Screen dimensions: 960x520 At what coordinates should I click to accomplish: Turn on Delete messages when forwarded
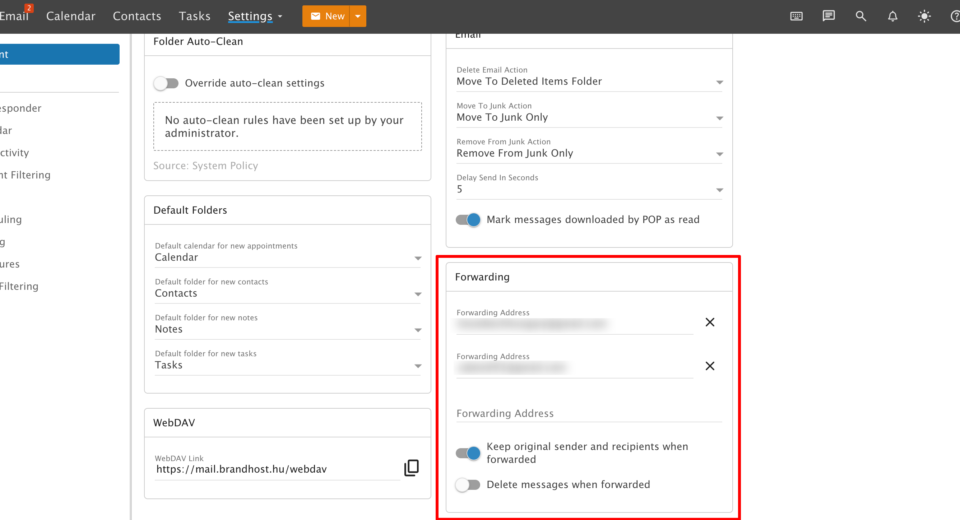(x=468, y=485)
